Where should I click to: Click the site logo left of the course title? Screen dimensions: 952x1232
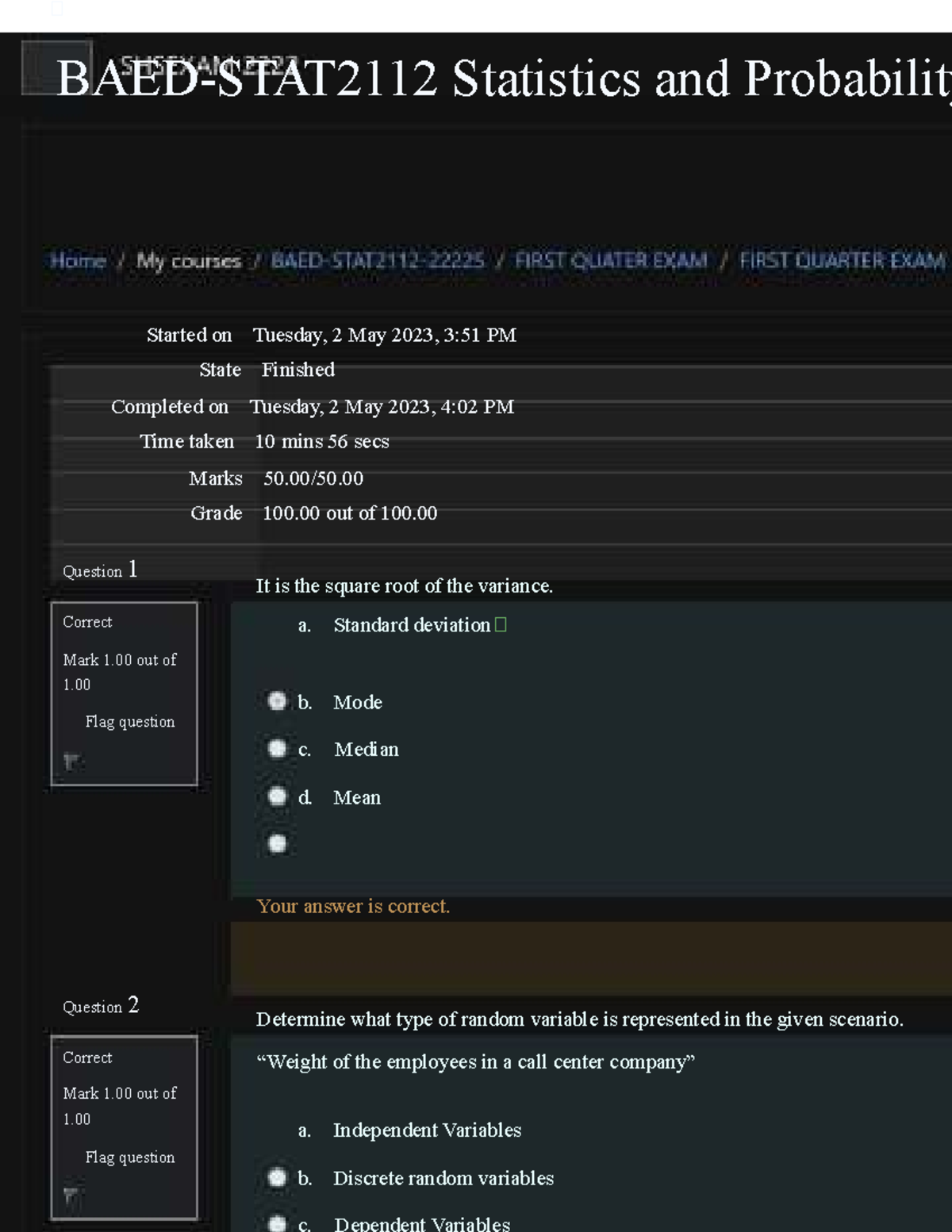[56, 67]
